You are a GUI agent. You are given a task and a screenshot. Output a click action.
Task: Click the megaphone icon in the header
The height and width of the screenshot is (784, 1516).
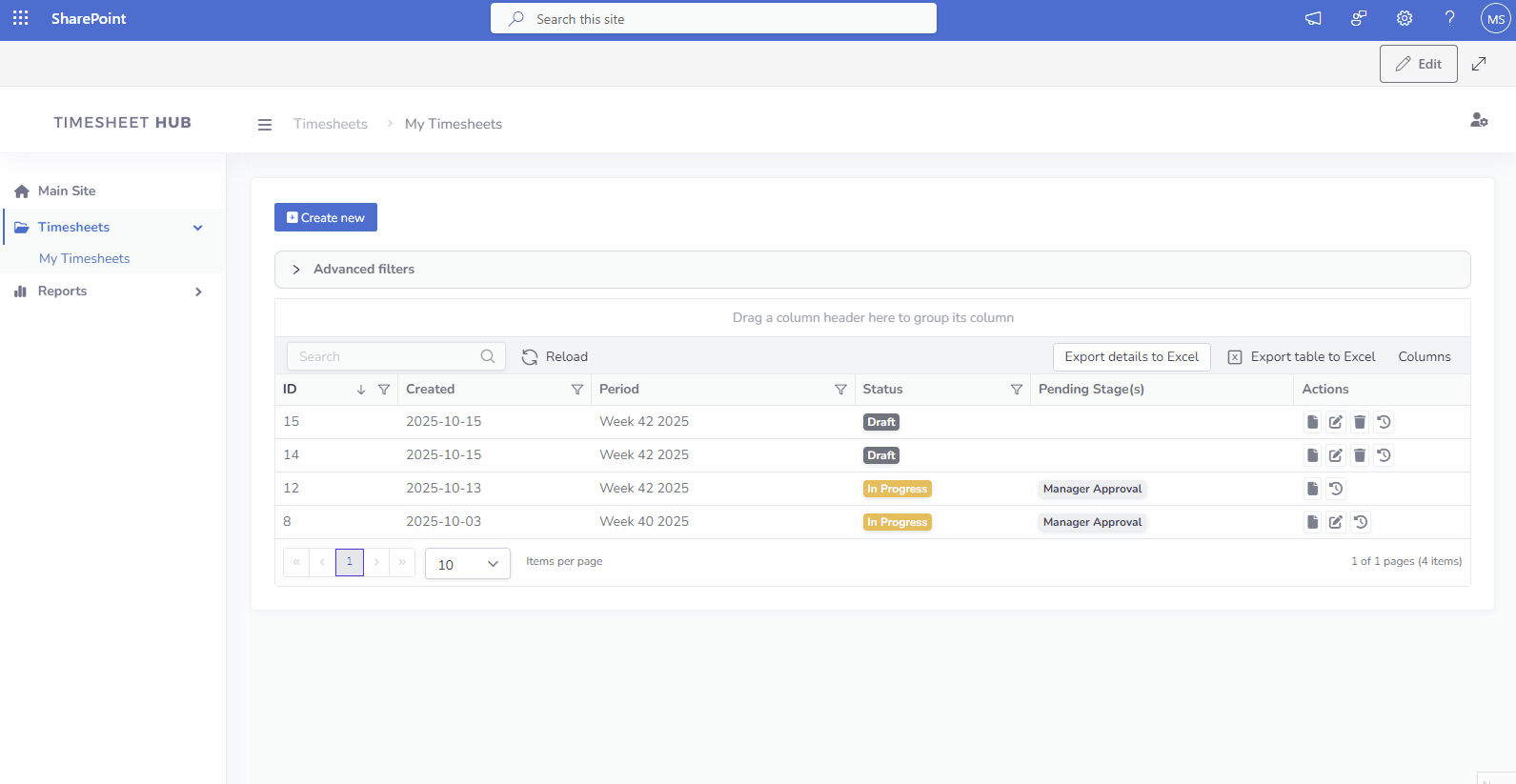click(1313, 18)
